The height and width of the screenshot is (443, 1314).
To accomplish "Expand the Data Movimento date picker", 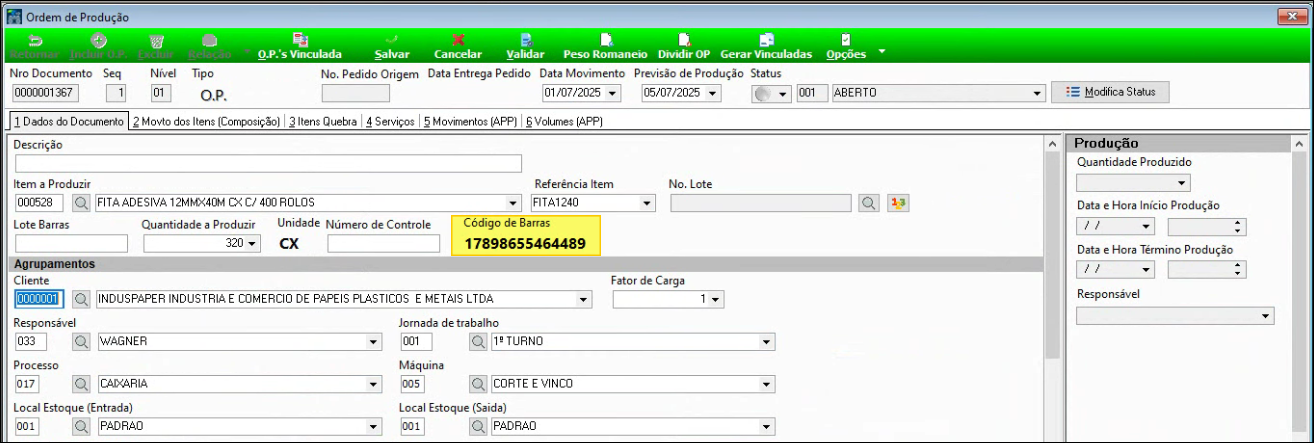I will click(x=612, y=93).
